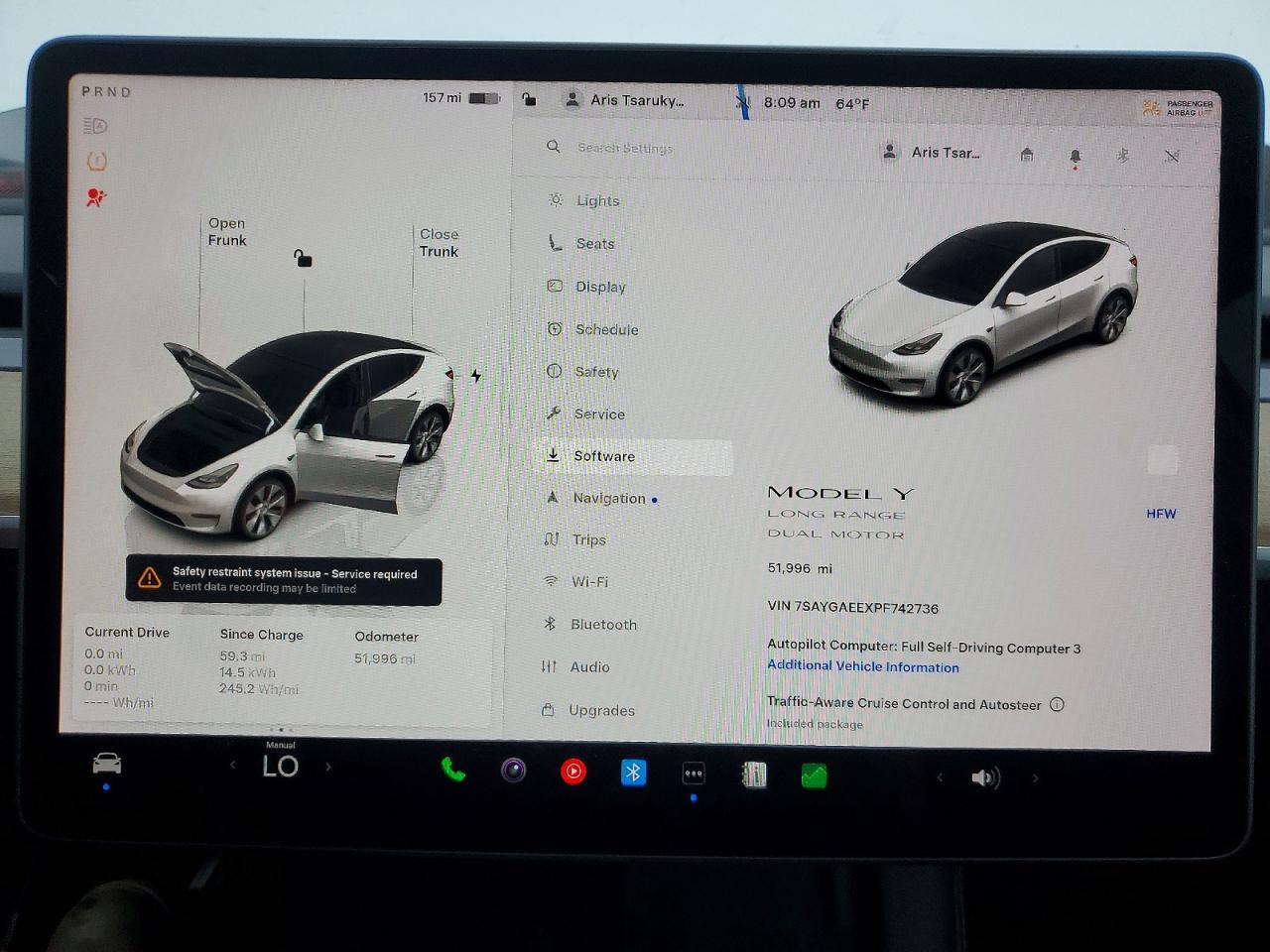This screenshot has height=952, width=1270.
Task: Tap the HomeLink garage icon
Action: pos(1027,154)
